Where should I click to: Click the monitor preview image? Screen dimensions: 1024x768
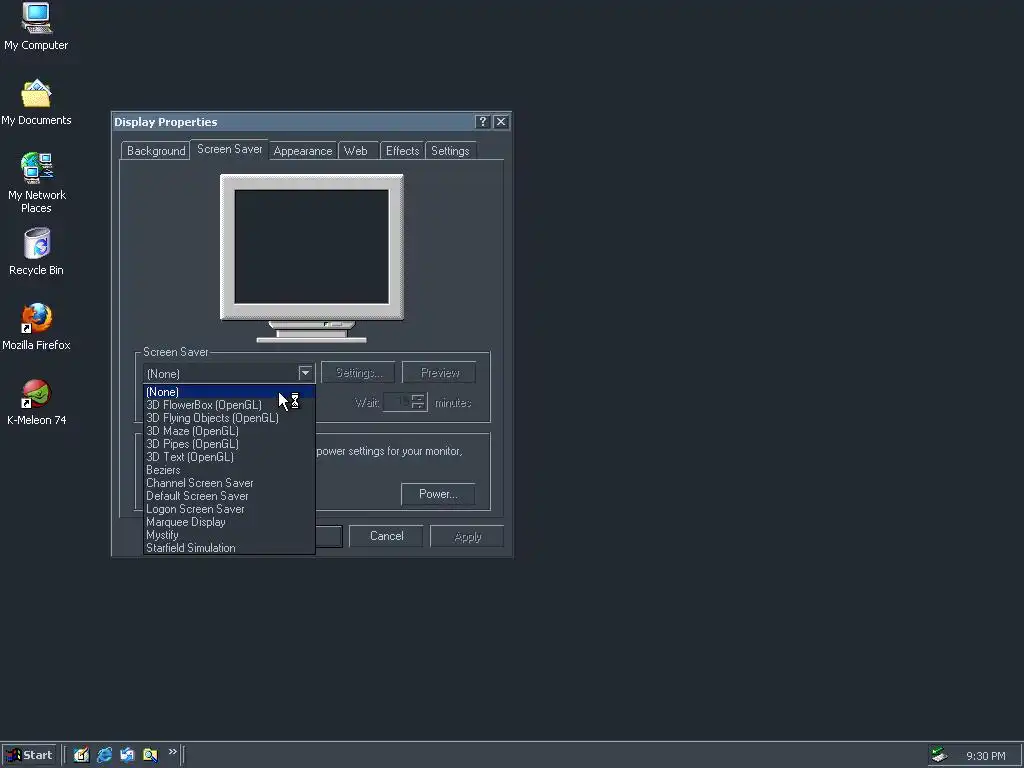[x=312, y=257]
